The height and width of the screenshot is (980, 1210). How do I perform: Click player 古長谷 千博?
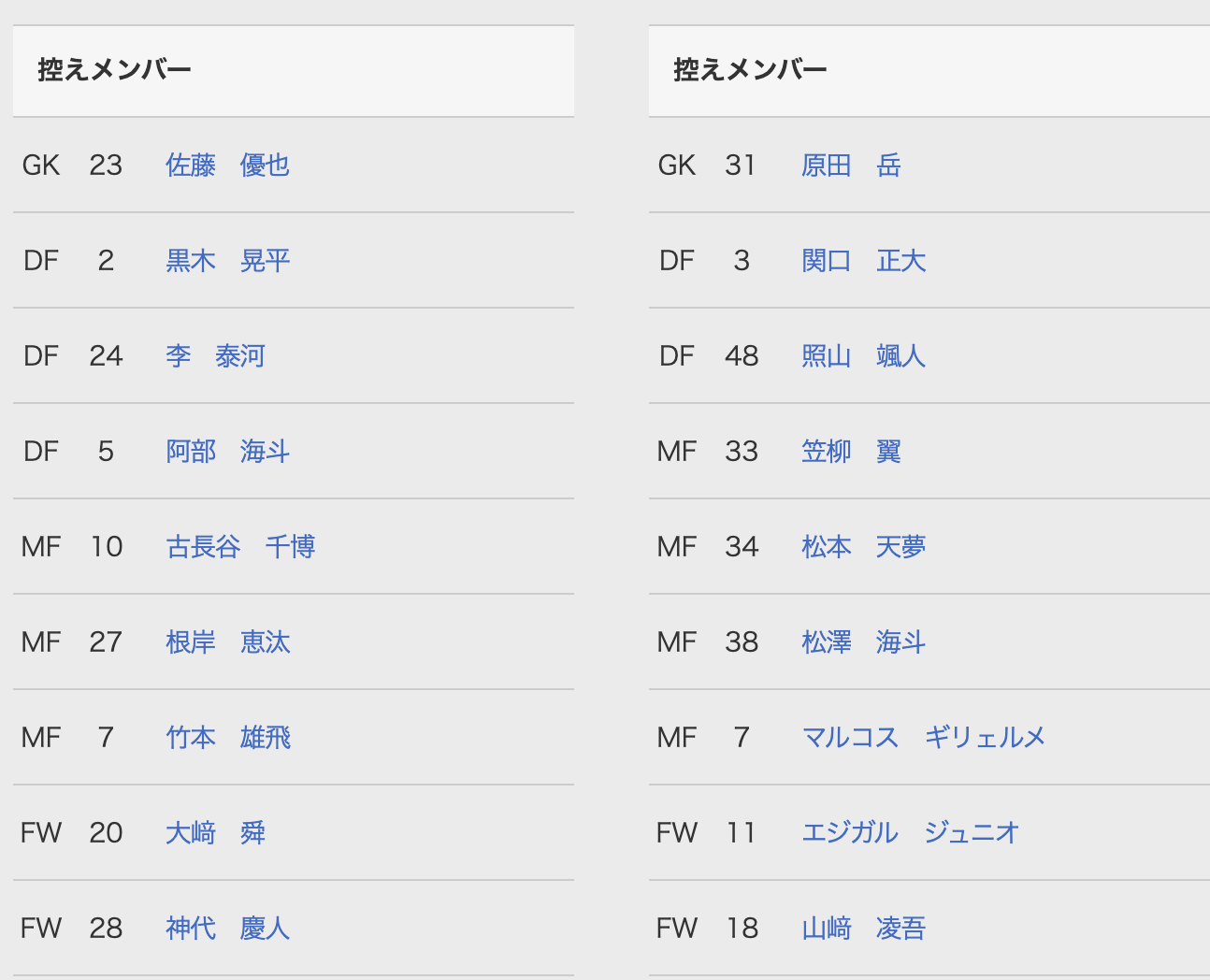[240, 547]
